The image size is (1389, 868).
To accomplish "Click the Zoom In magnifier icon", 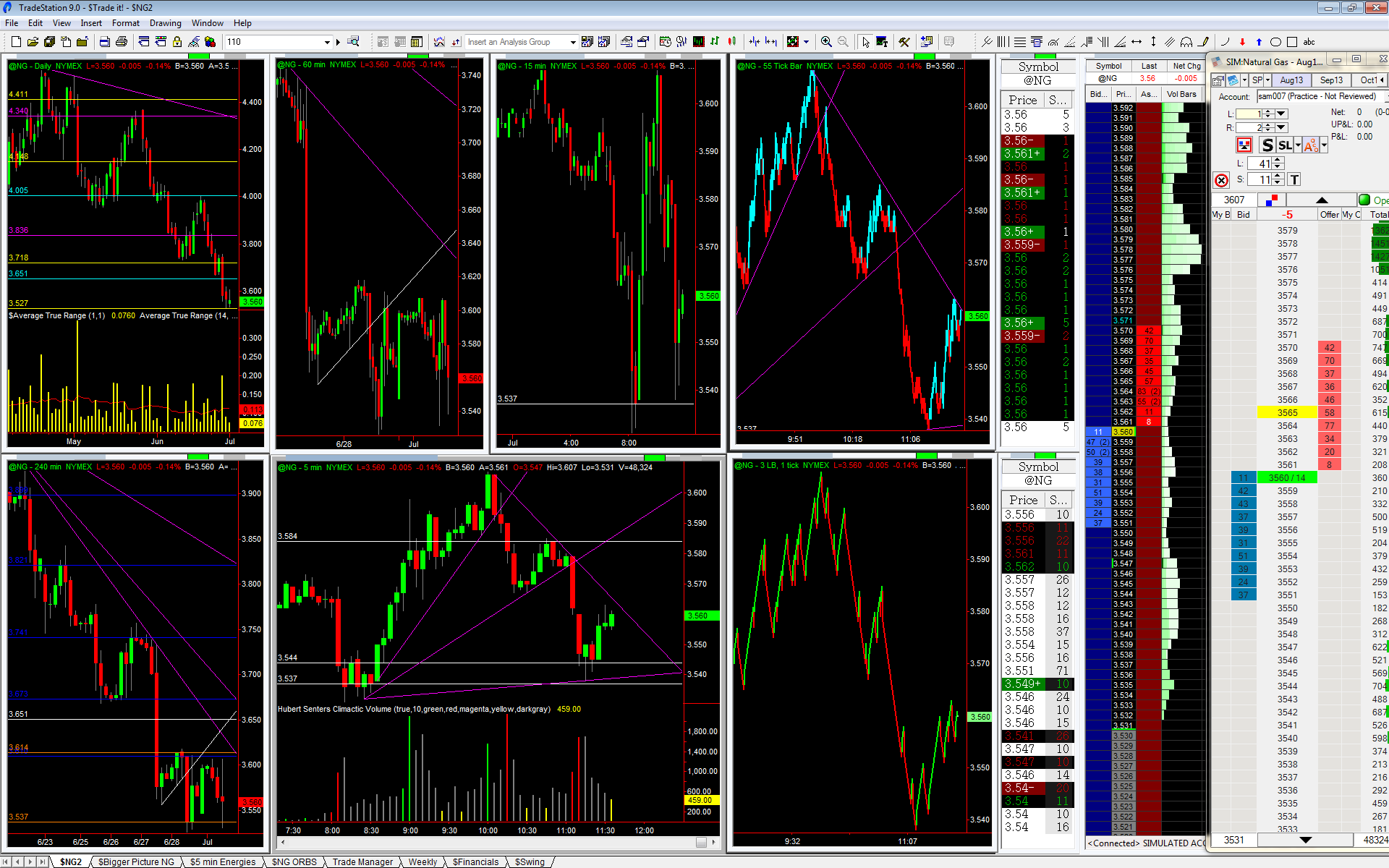I will [x=826, y=42].
